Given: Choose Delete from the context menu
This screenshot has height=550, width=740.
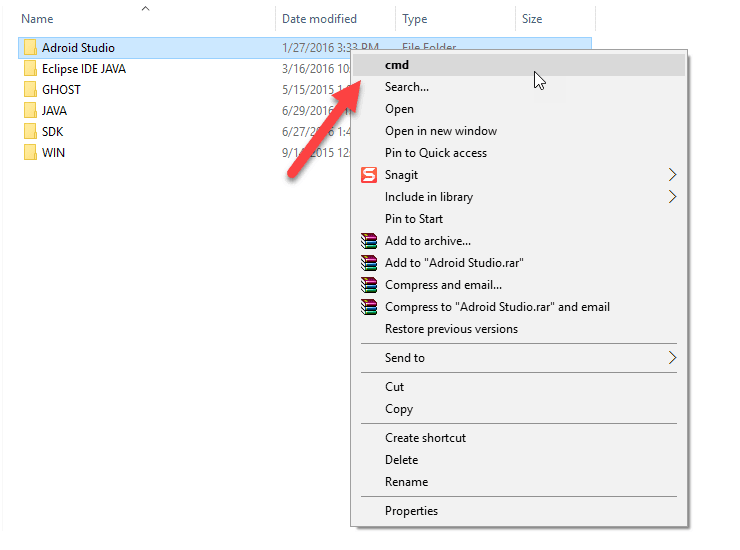Looking at the screenshot, I should coord(519,460).
